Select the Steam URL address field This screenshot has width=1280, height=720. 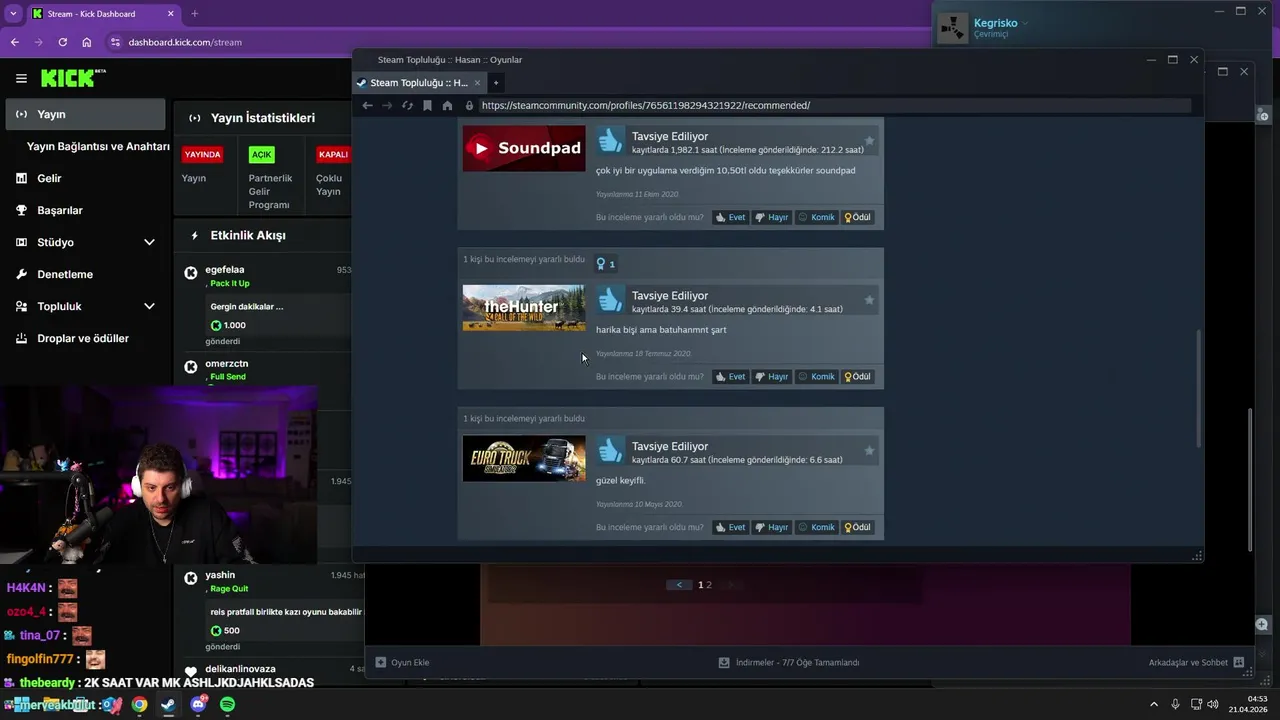(834, 105)
